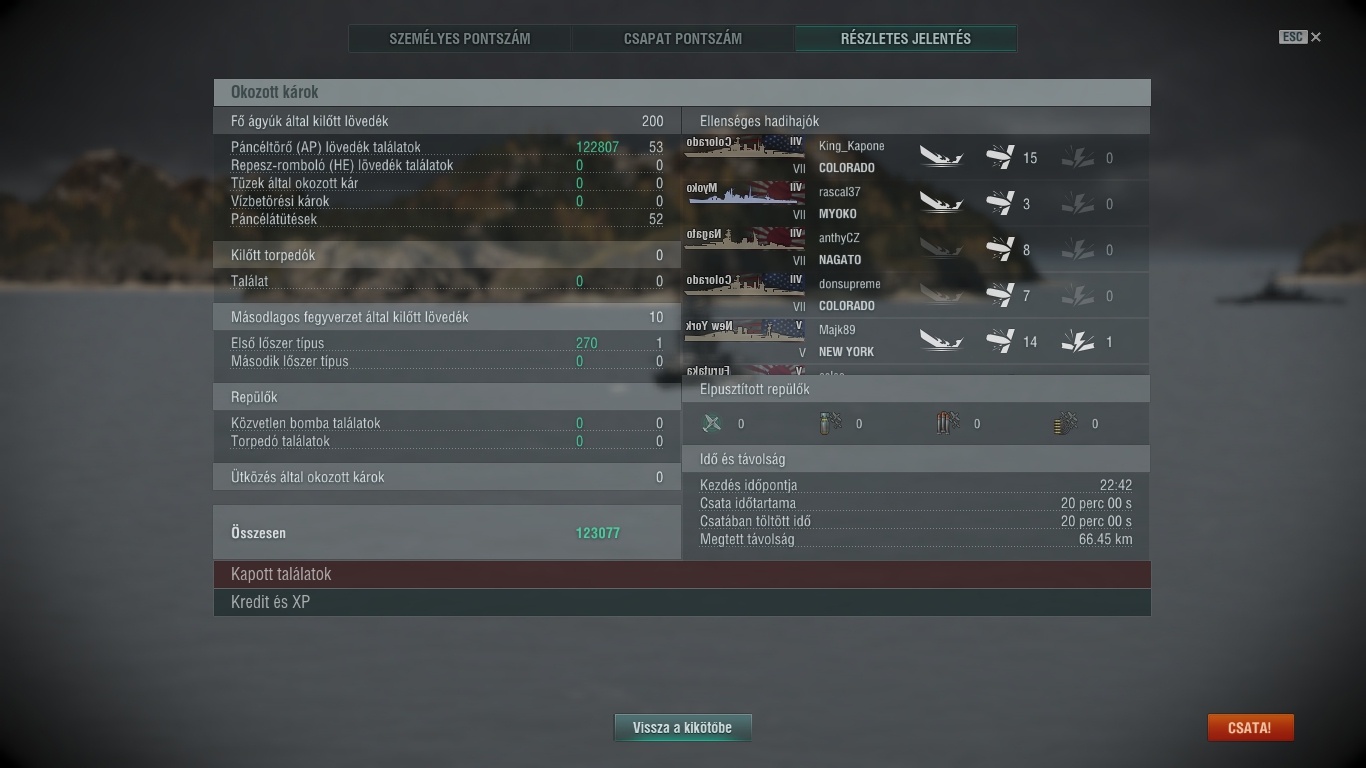
Task: Expand the Kapott találatok section
Action: [x=682, y=574]
